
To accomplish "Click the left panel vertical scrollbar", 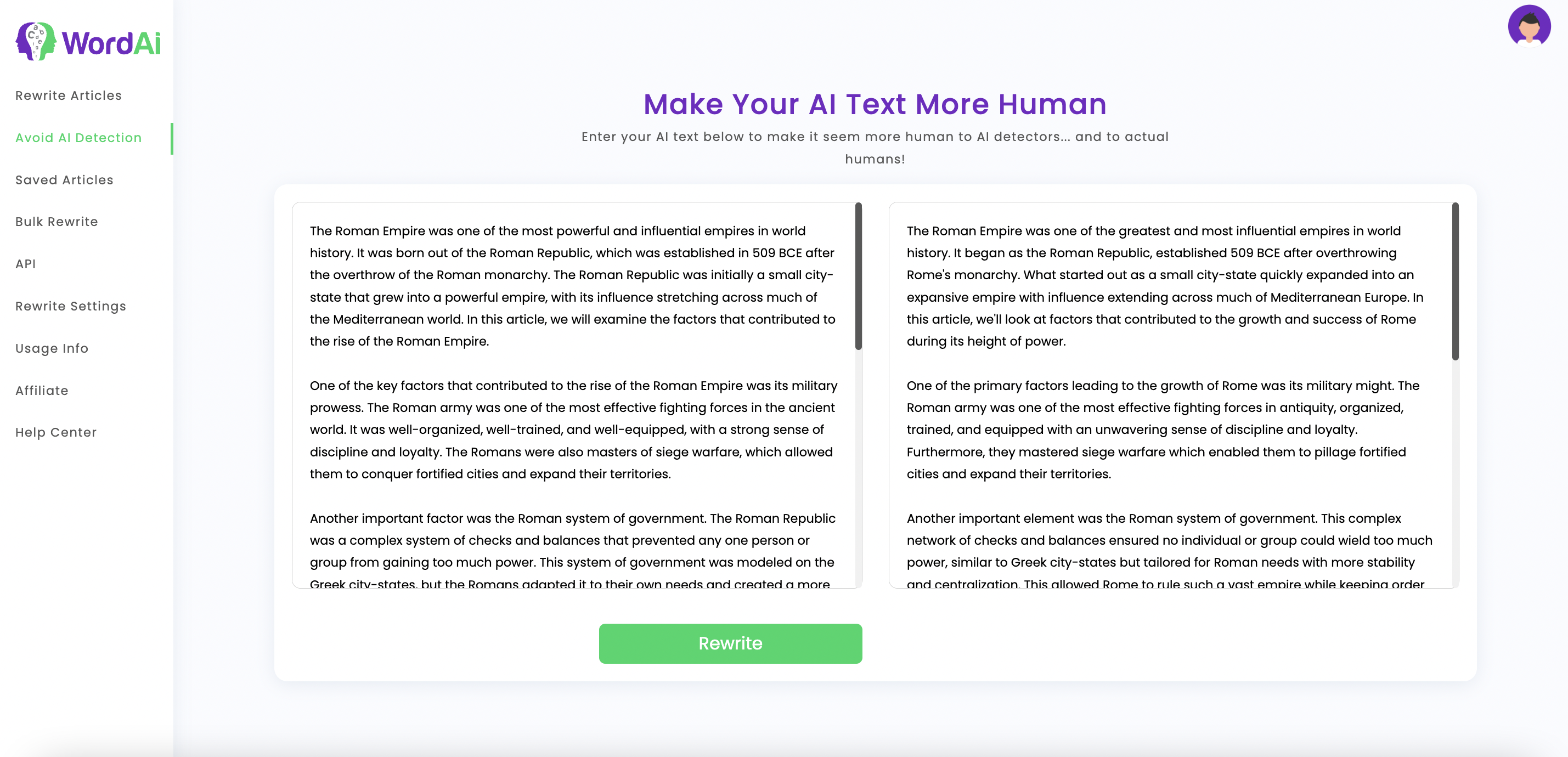I will (x=857, y=279).
